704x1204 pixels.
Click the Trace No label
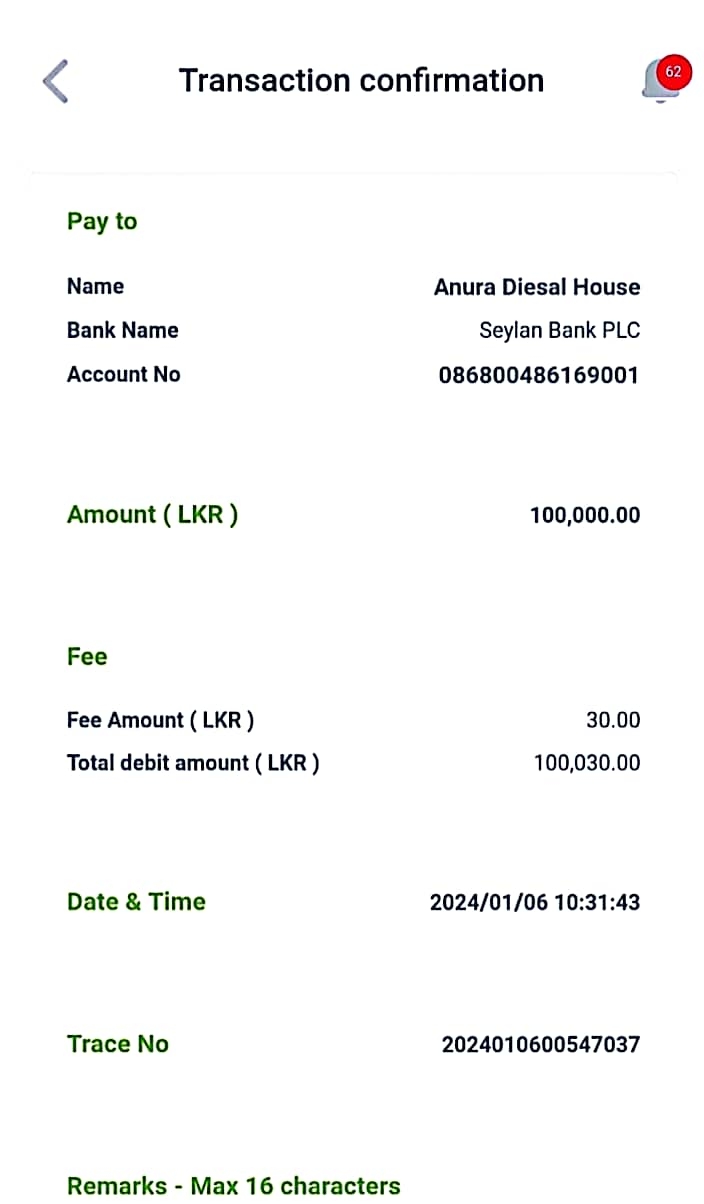(117, 1044)
